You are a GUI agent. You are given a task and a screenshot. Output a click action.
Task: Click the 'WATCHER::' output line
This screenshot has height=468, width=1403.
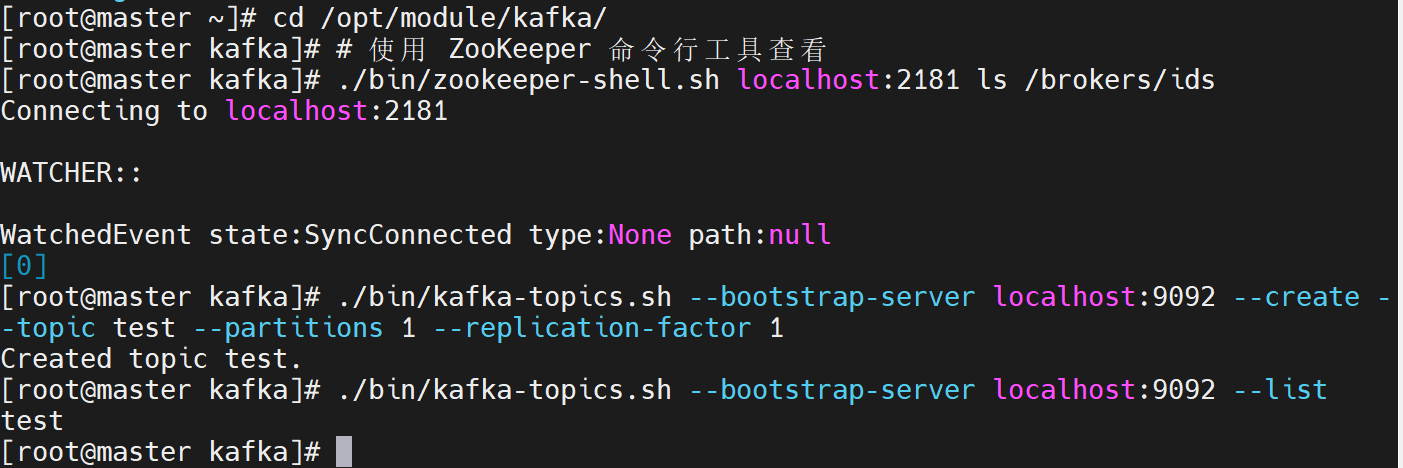coord(72,173)
